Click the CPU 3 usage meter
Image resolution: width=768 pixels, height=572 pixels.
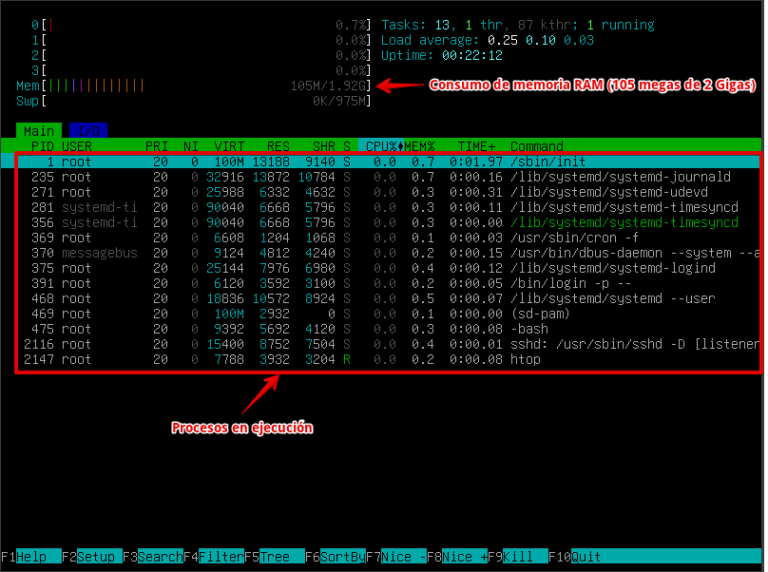click(x=201, y=70)
